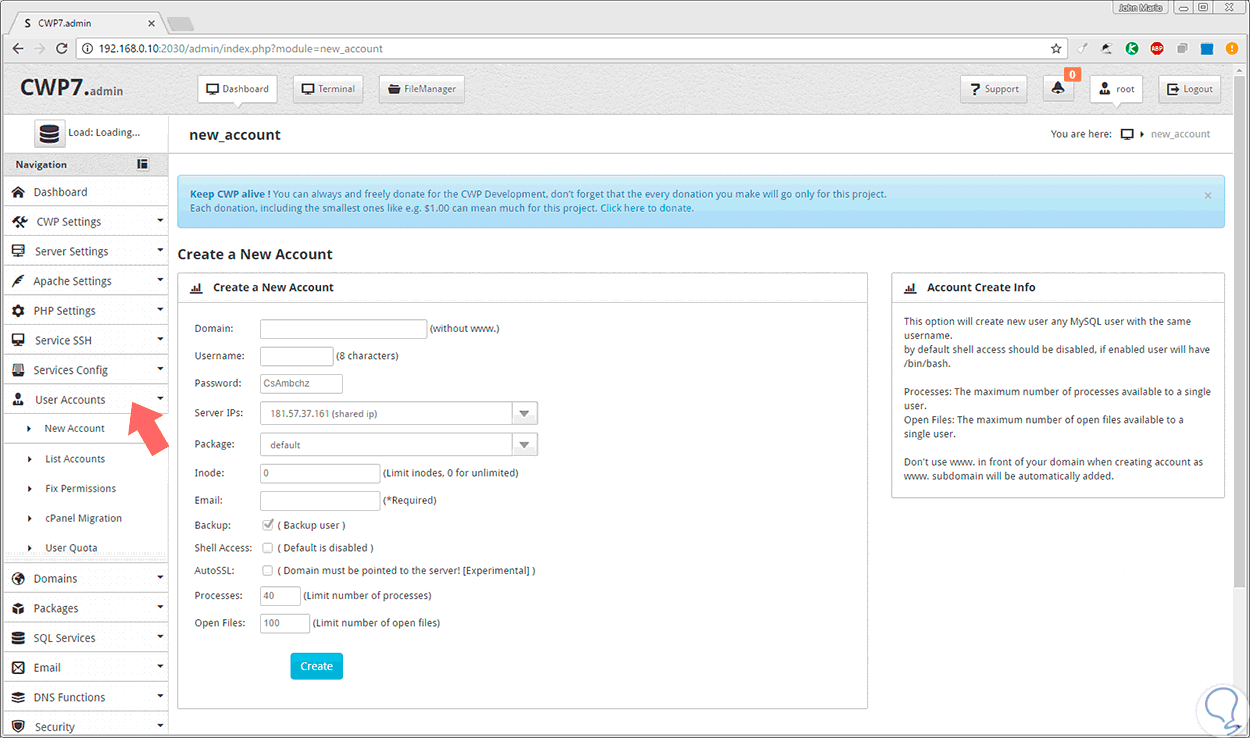
Task: Toggle the Backup user checkbox
Action: (267, 524)
